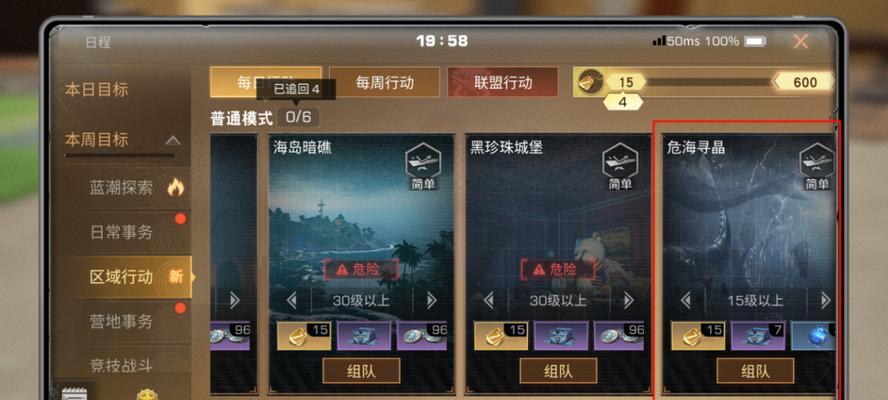Click the silver coins reward in 海岛暗礁 card

pos(424,335)
